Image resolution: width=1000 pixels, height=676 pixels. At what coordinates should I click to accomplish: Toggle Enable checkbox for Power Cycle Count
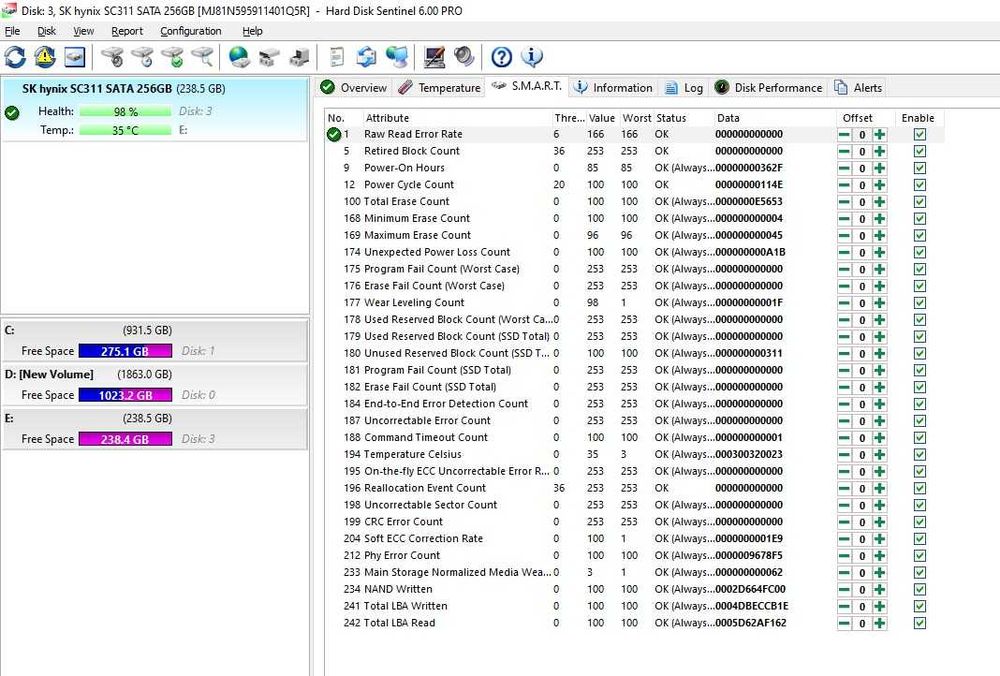point(919,185)
